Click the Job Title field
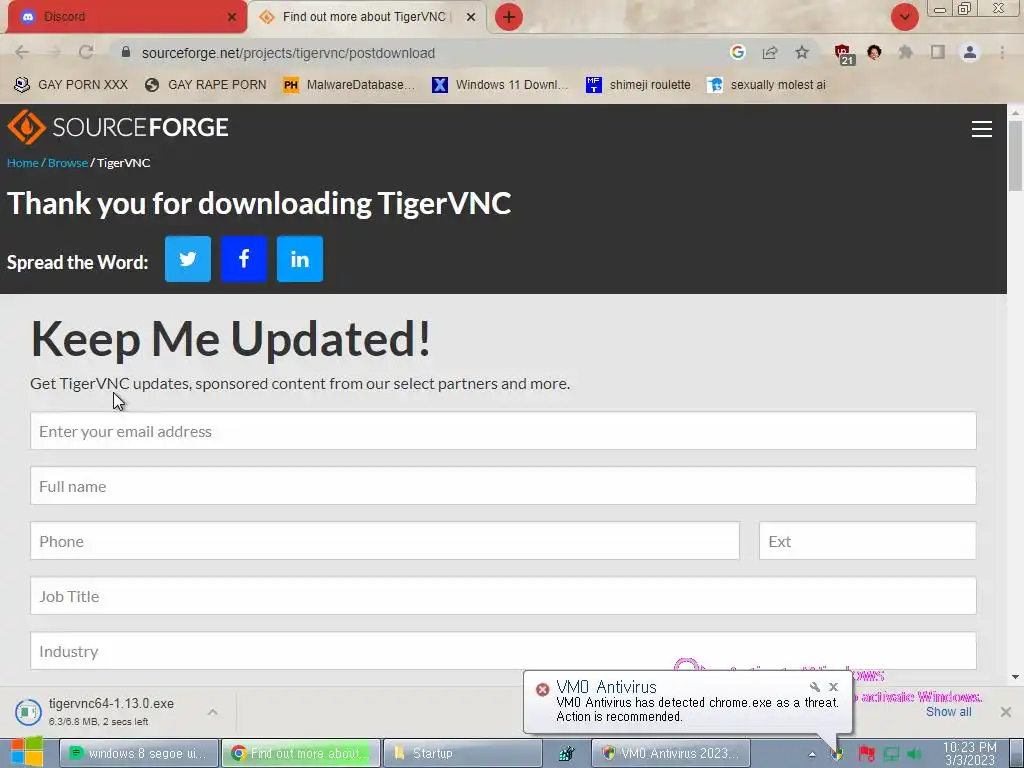Image resolution: width=1024 pixels, height=768 pixels. pyautogui.click(x=503, y=596)
